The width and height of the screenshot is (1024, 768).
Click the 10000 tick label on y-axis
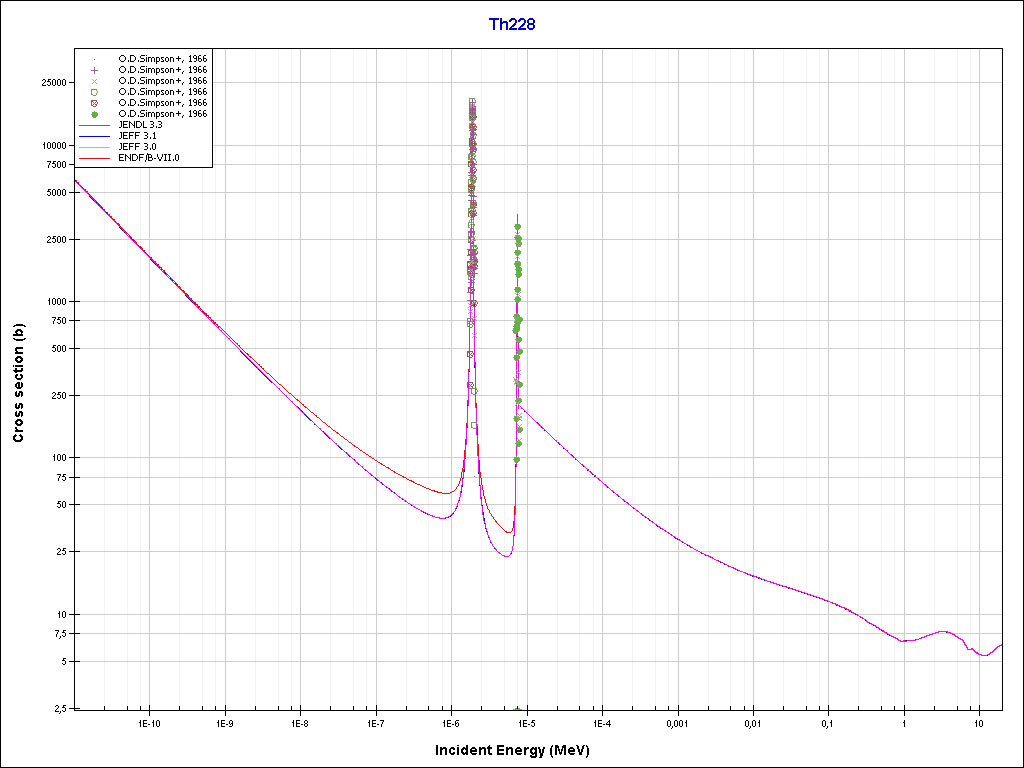(52, 146)
